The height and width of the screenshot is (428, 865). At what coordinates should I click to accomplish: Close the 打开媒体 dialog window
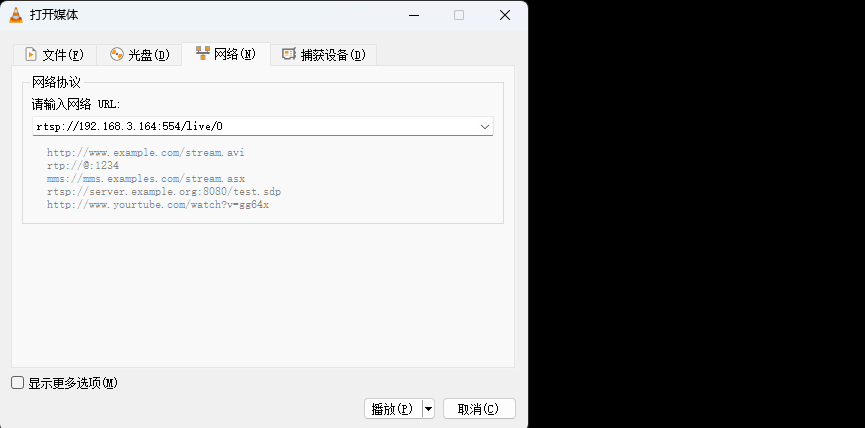[504, 15]
